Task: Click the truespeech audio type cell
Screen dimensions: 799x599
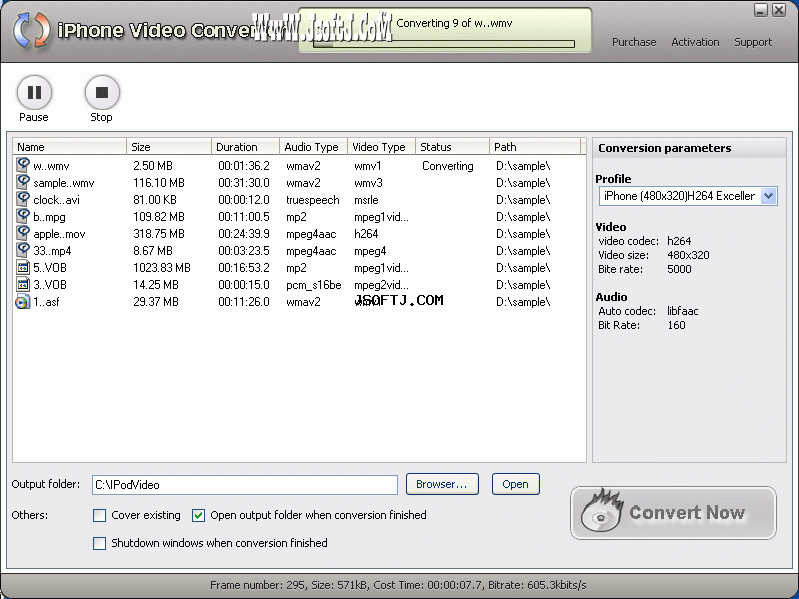Action: tap(313, 200)
